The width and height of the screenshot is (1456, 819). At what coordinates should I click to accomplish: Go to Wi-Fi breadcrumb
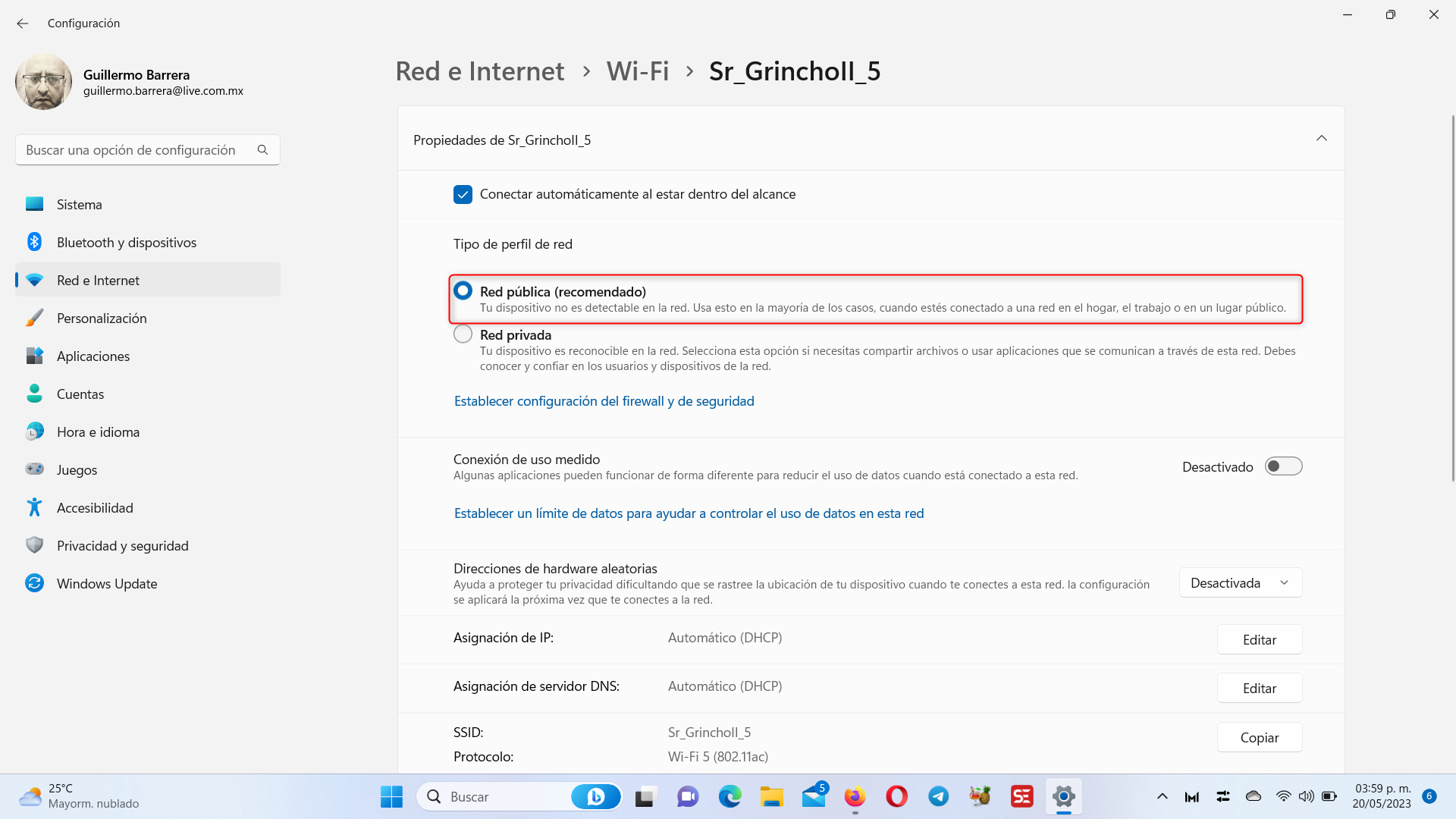point(637,71)
